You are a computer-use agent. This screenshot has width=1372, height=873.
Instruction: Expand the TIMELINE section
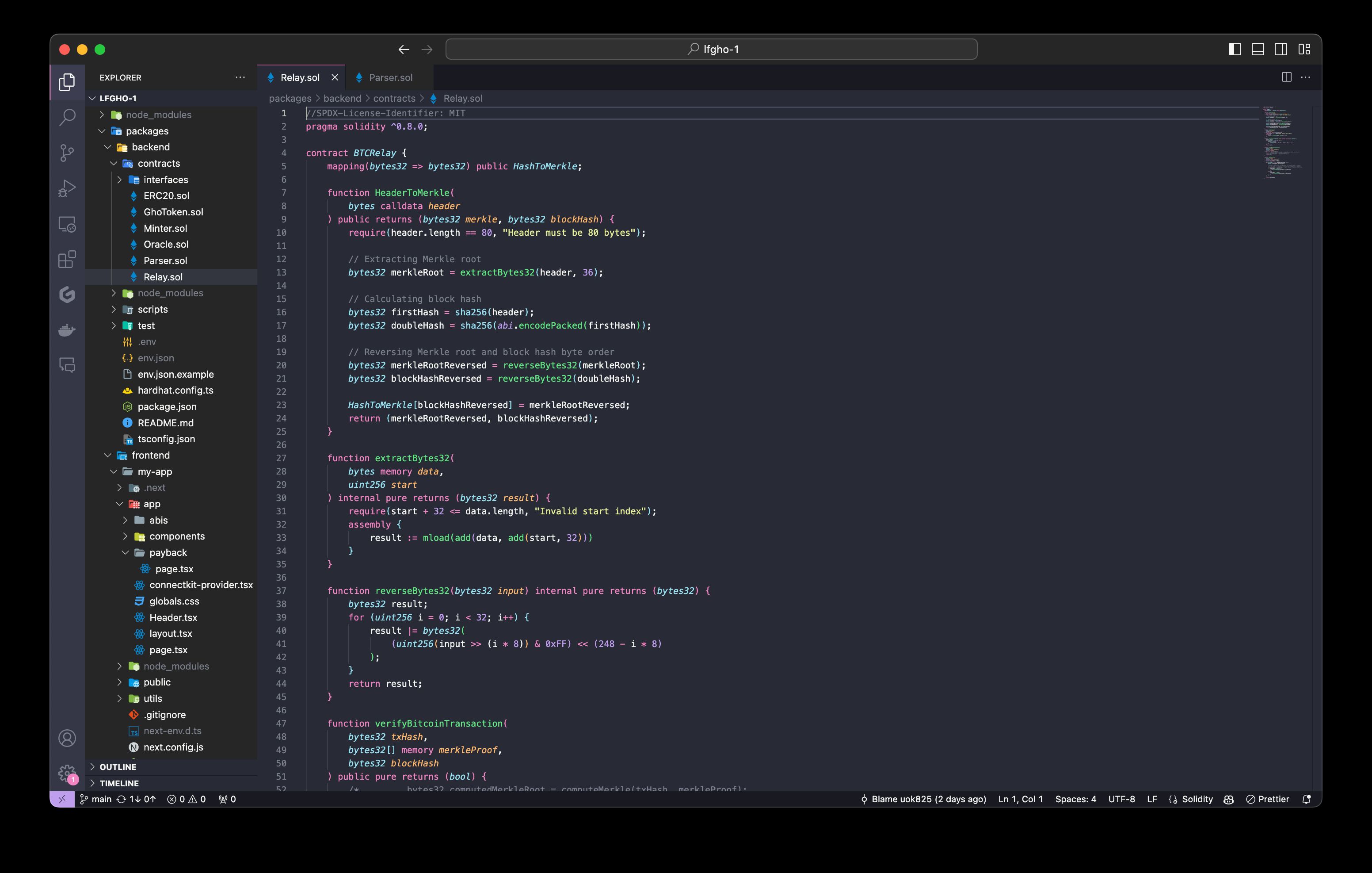click(171, 784)
